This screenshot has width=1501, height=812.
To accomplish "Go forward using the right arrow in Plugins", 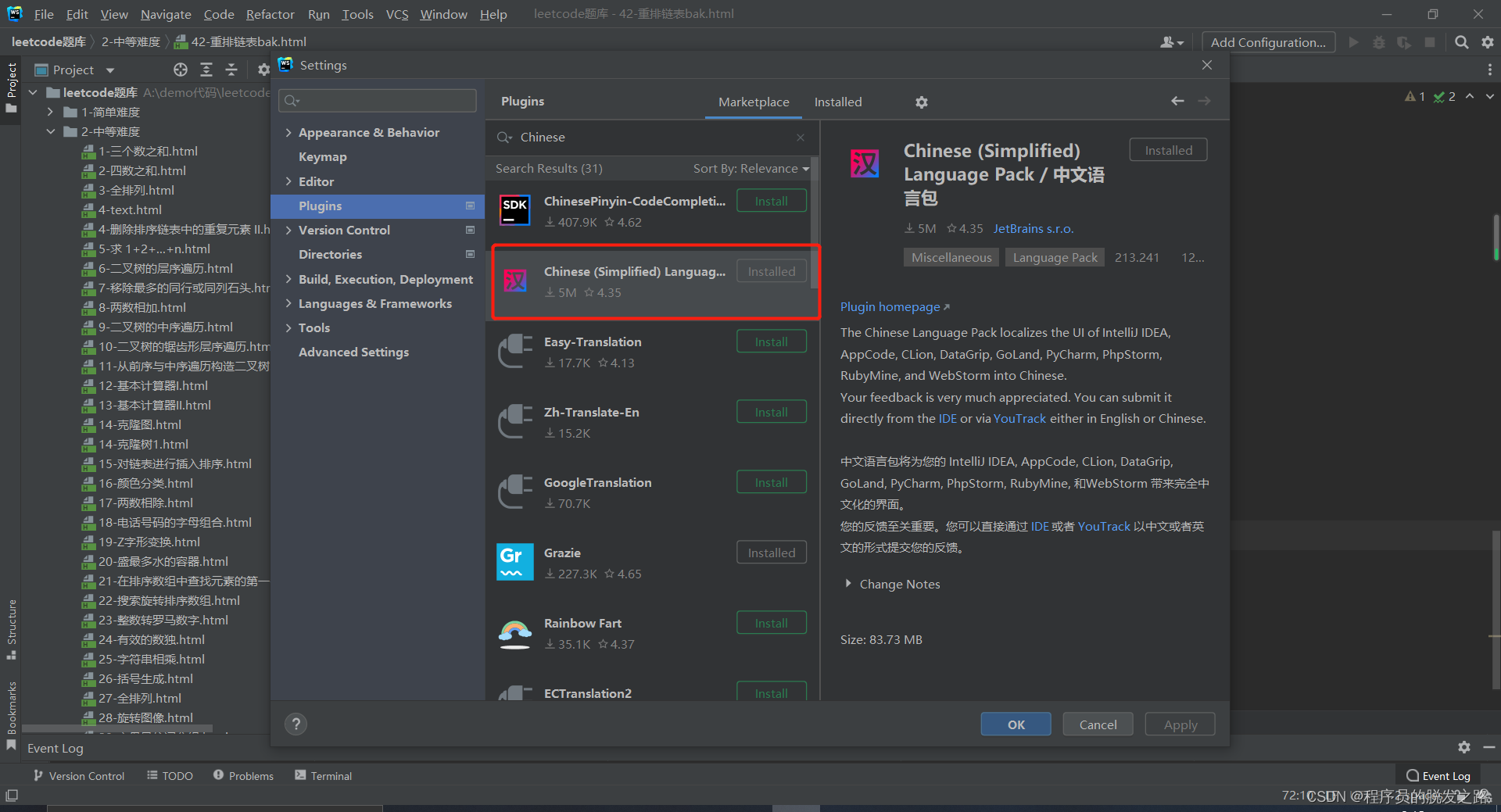I will (1204, 101).
